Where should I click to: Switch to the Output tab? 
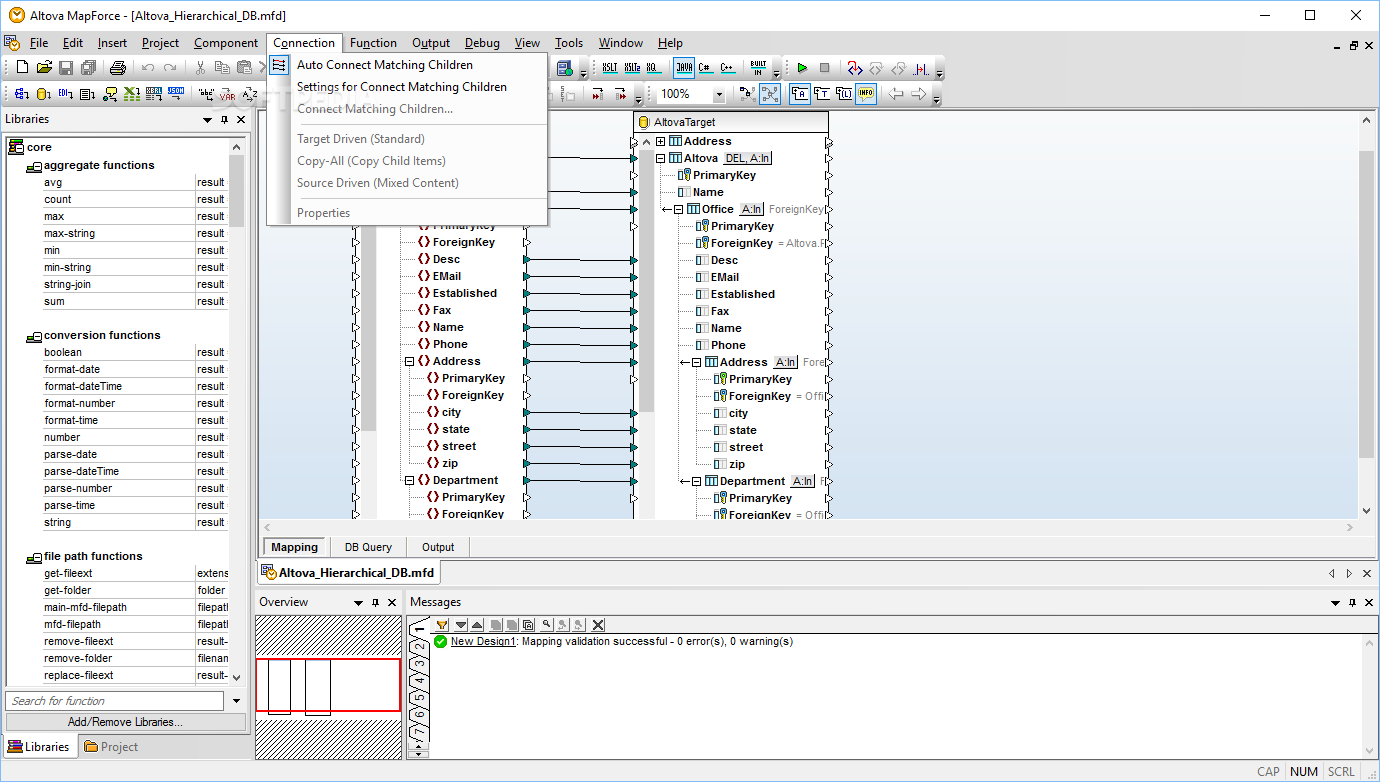coord(438,547)
